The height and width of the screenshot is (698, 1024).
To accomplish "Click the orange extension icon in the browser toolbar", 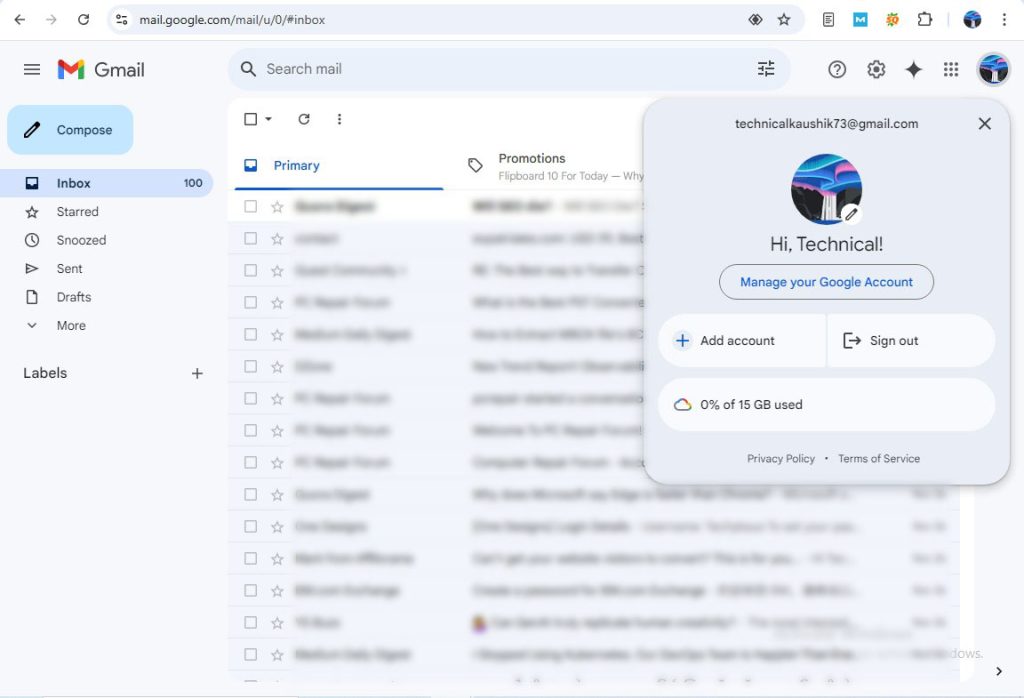I will pos(892,20).
